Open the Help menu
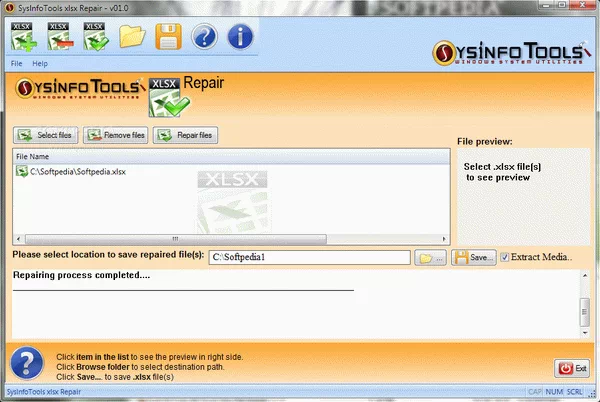The height and width of the screenshot is (402, 600). [40, 63]
